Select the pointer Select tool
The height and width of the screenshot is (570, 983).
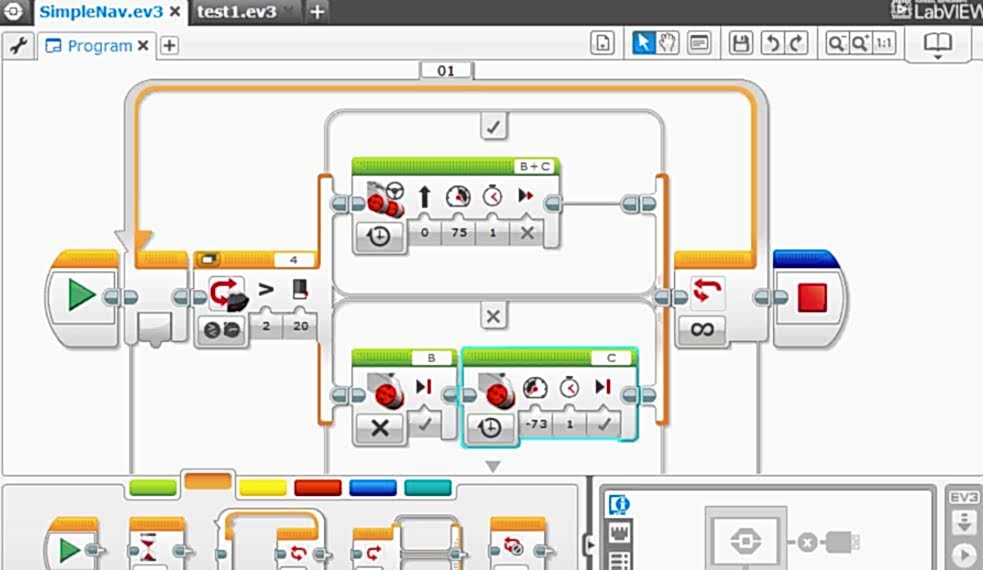tap(644, 43)
